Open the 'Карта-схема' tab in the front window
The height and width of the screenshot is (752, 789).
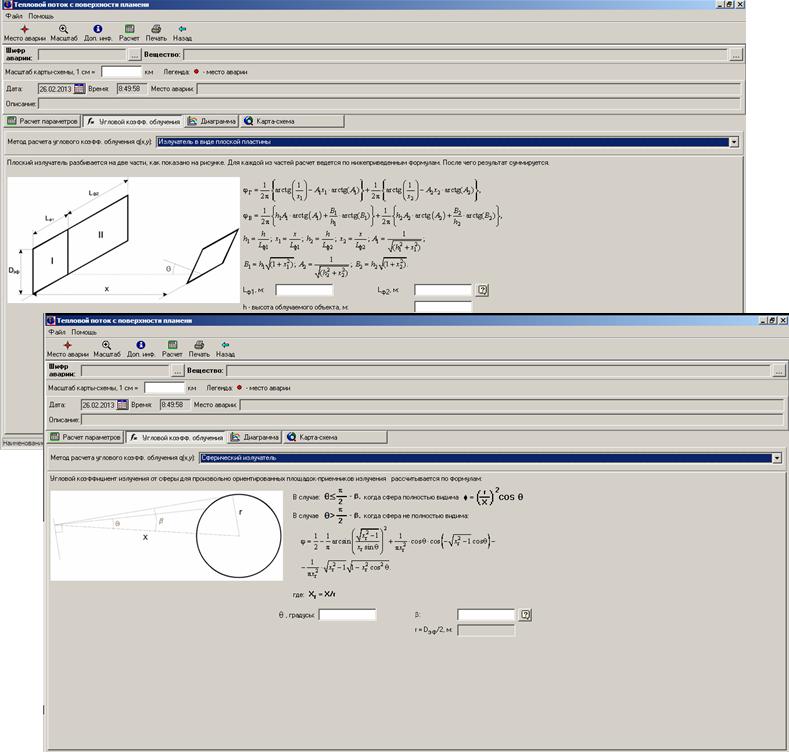(311, 437)
